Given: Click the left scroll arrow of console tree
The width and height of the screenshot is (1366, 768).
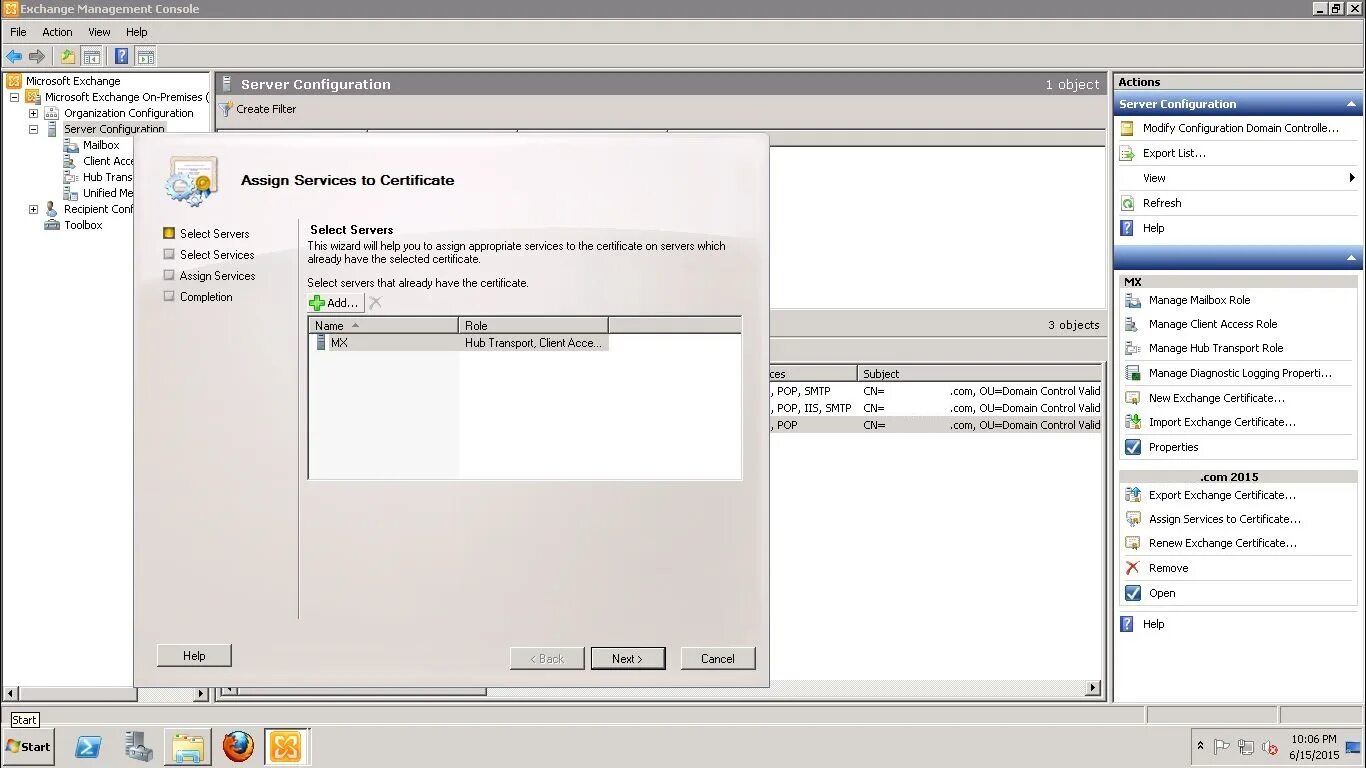Looking at the screenshot, I should pos(12,693).
